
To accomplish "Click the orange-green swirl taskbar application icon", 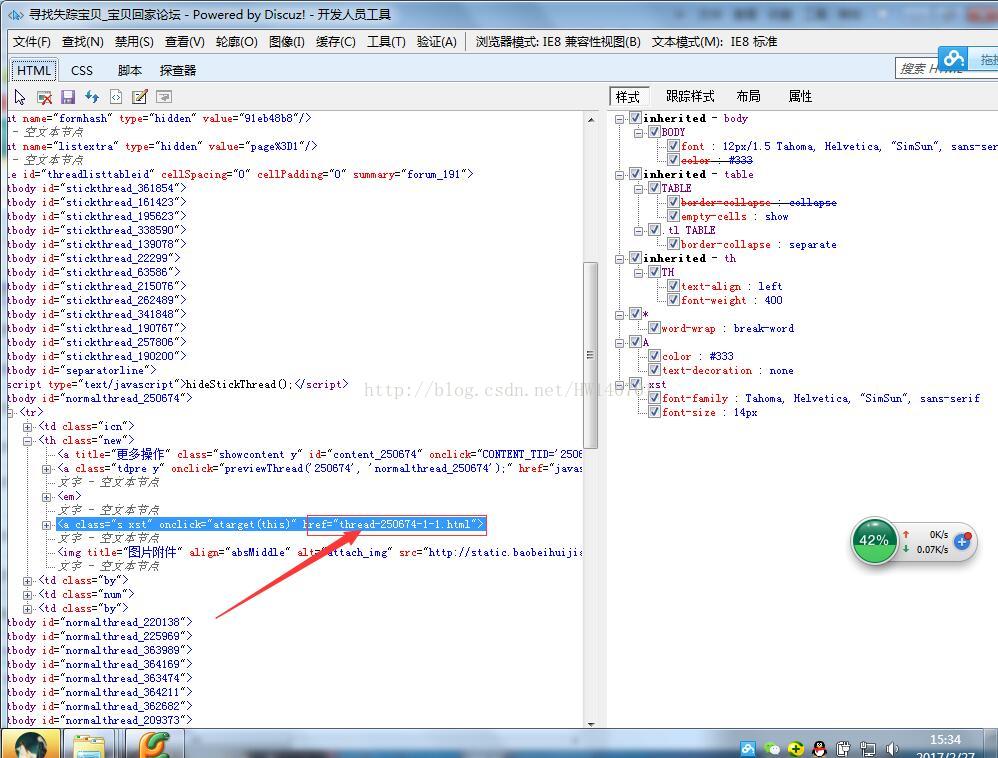I will click(154, 746).
